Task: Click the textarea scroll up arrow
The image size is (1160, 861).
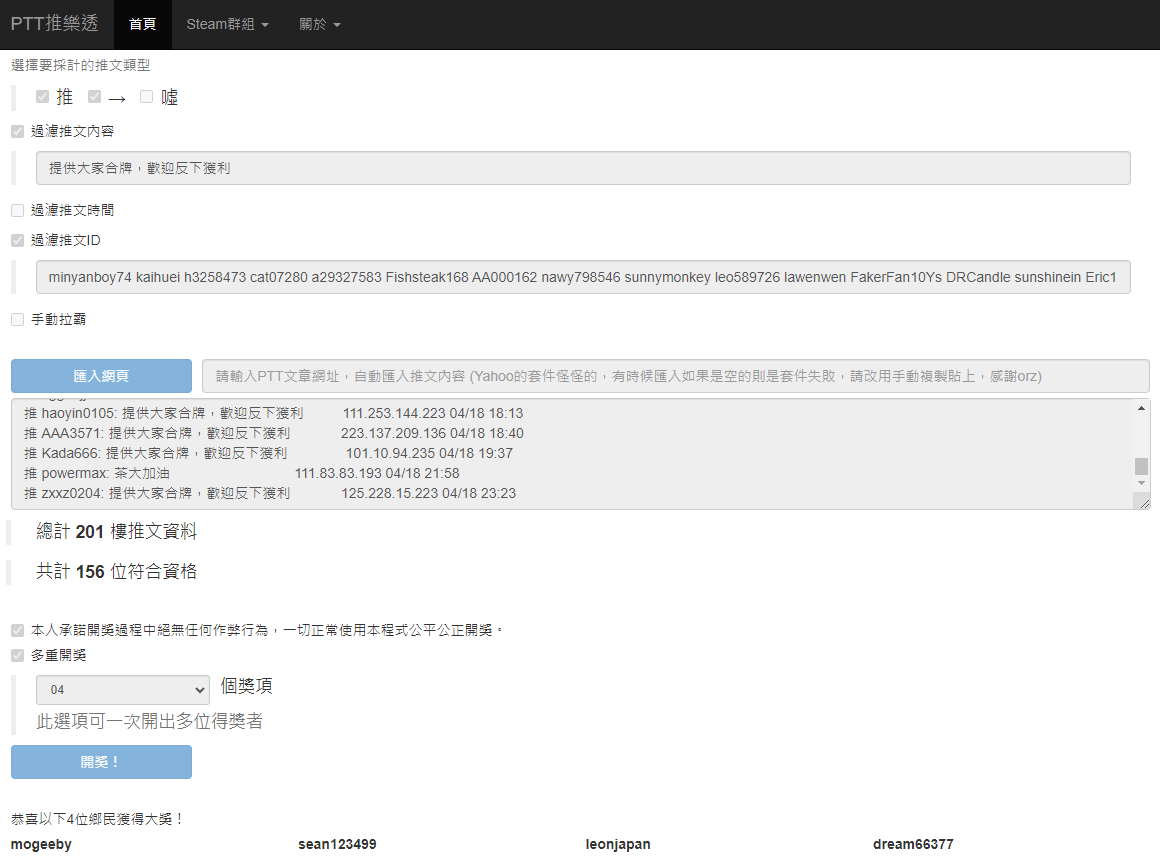Action: pos(1142,408)
